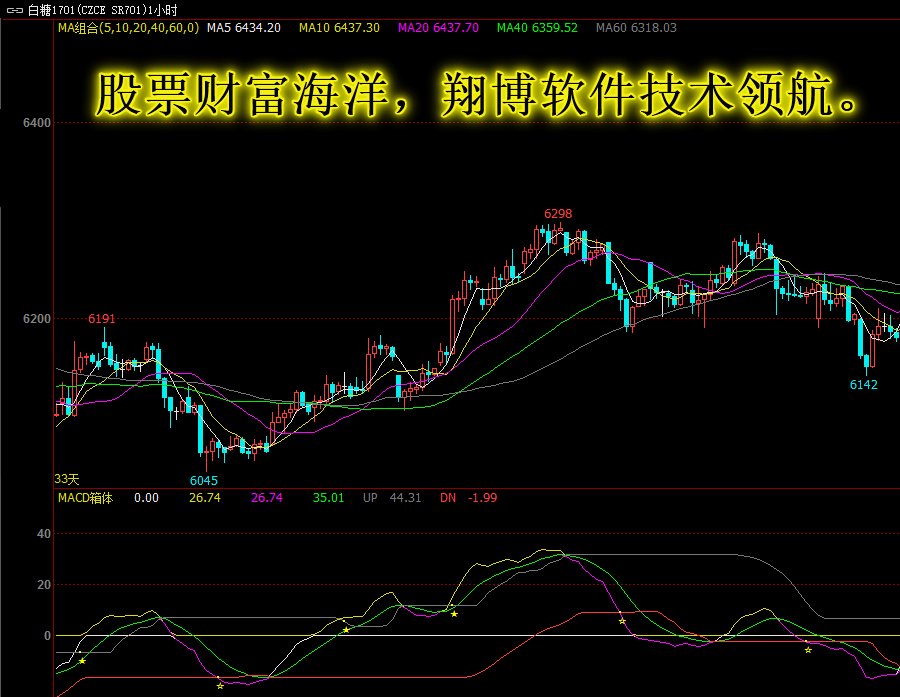Click the MA5 6434.20 value label

click(244, 28)
